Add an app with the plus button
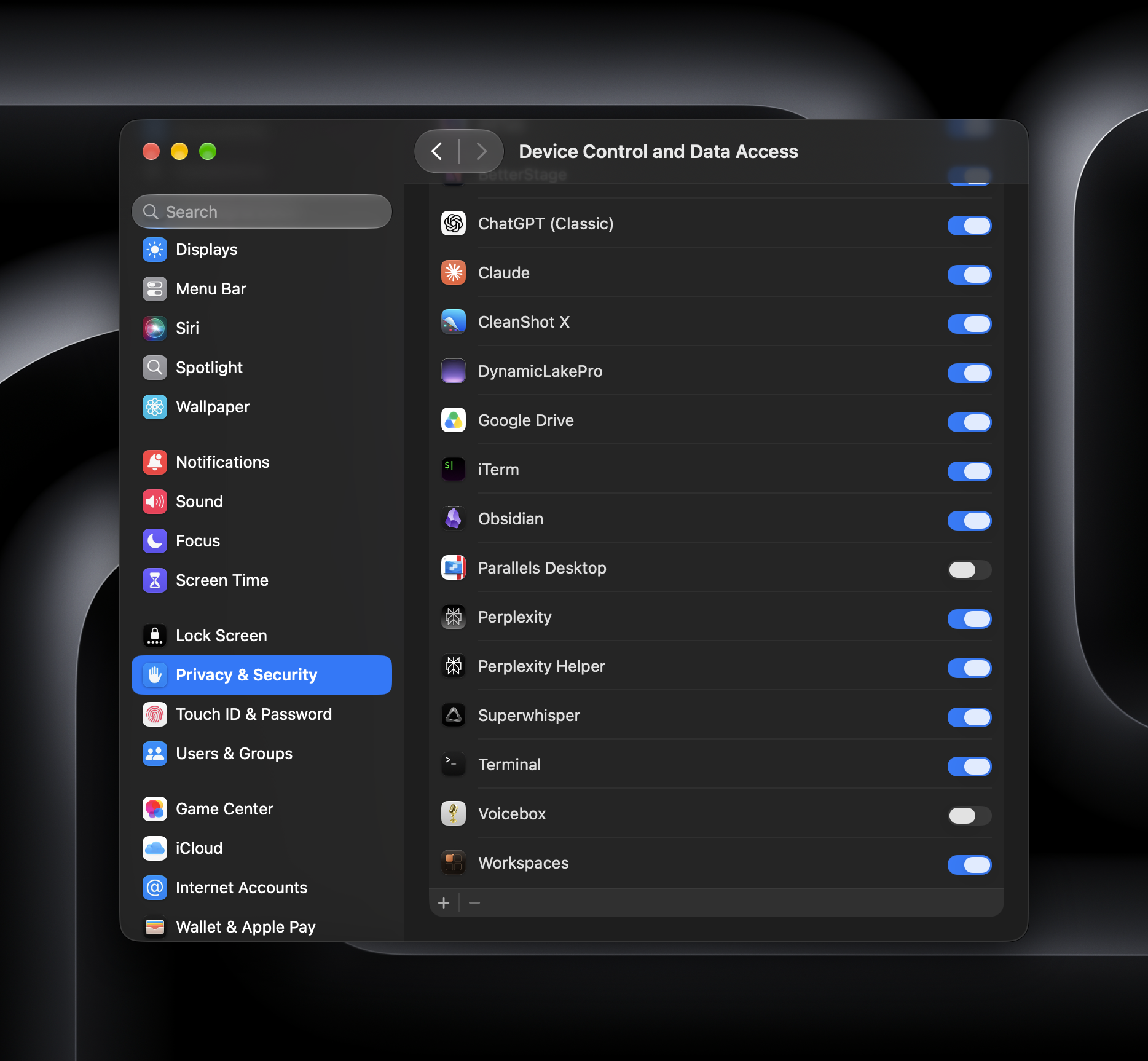 (444, 902)
